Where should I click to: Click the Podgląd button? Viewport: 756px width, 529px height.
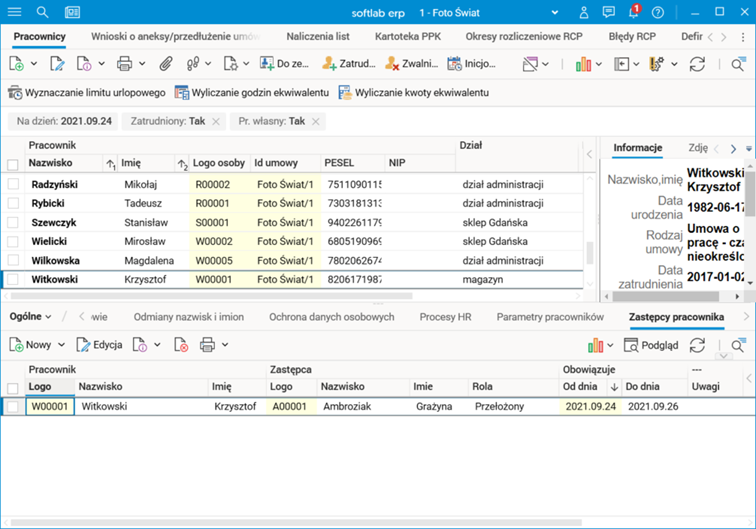[652, 345]
